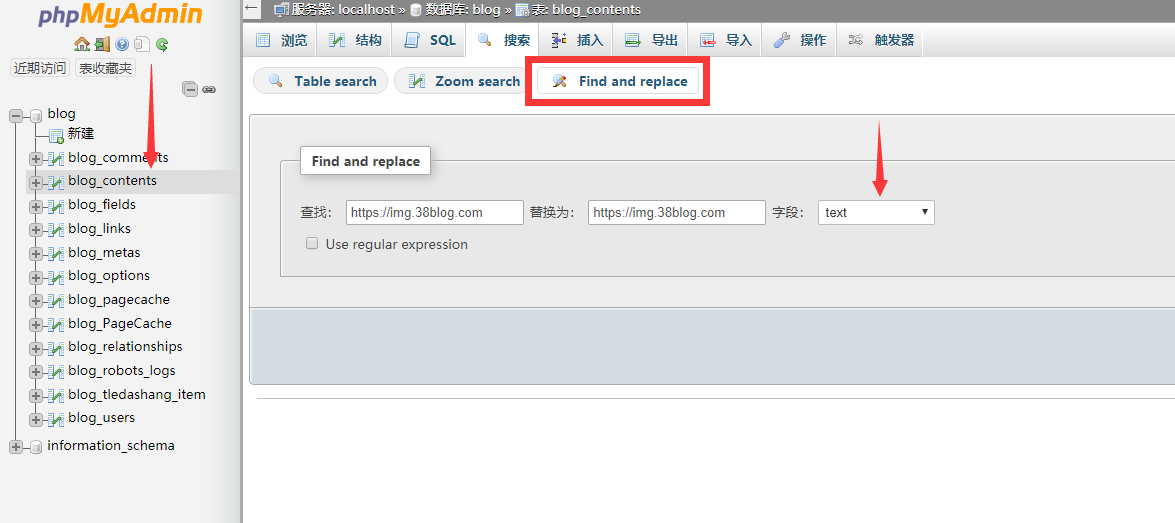Image resolution: width=1175 pixels, height=523 pixels.
Task: Click the 查找 find input field
Action: [435, 212]
